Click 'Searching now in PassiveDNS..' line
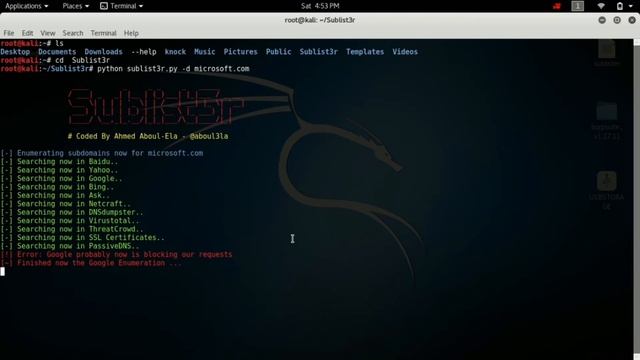 click(70, 246)
